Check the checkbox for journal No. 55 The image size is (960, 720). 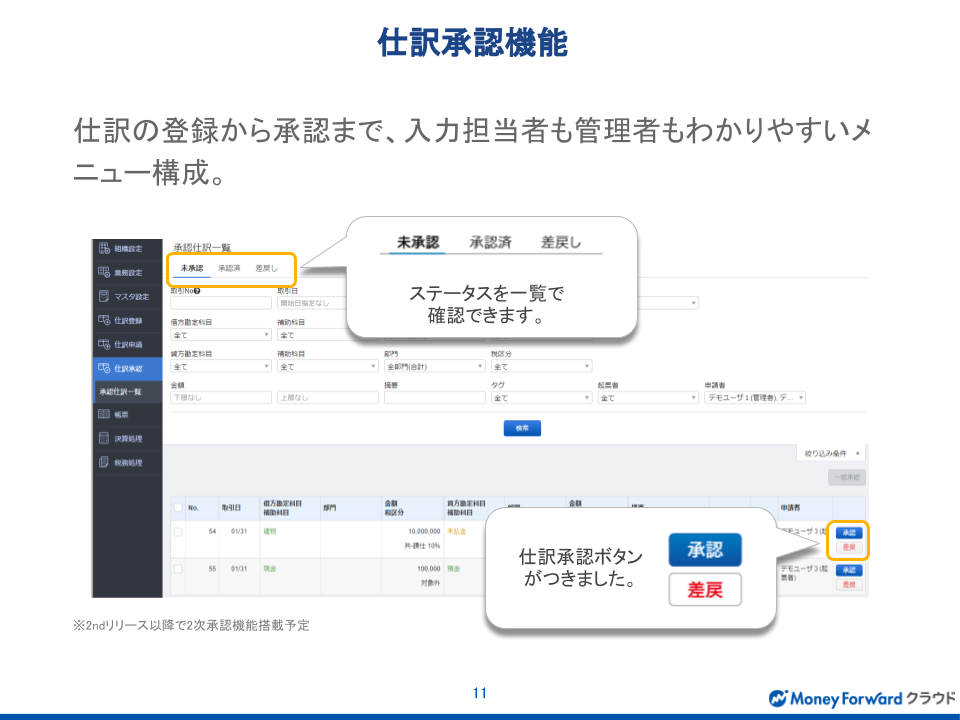click(x=178, y=568)
